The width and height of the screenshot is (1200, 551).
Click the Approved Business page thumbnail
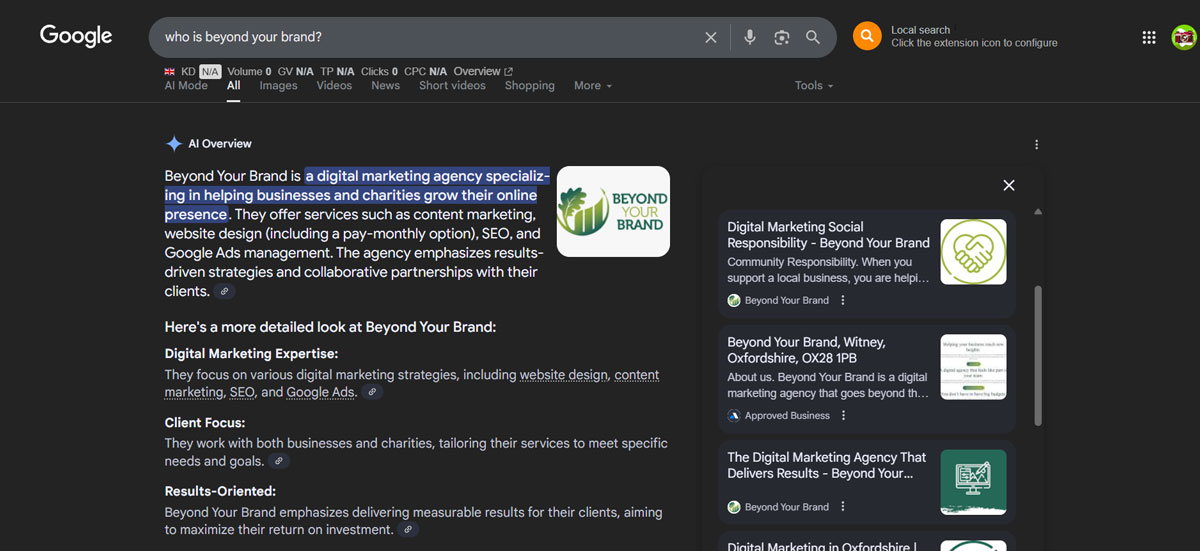click(x=974, y=367)
